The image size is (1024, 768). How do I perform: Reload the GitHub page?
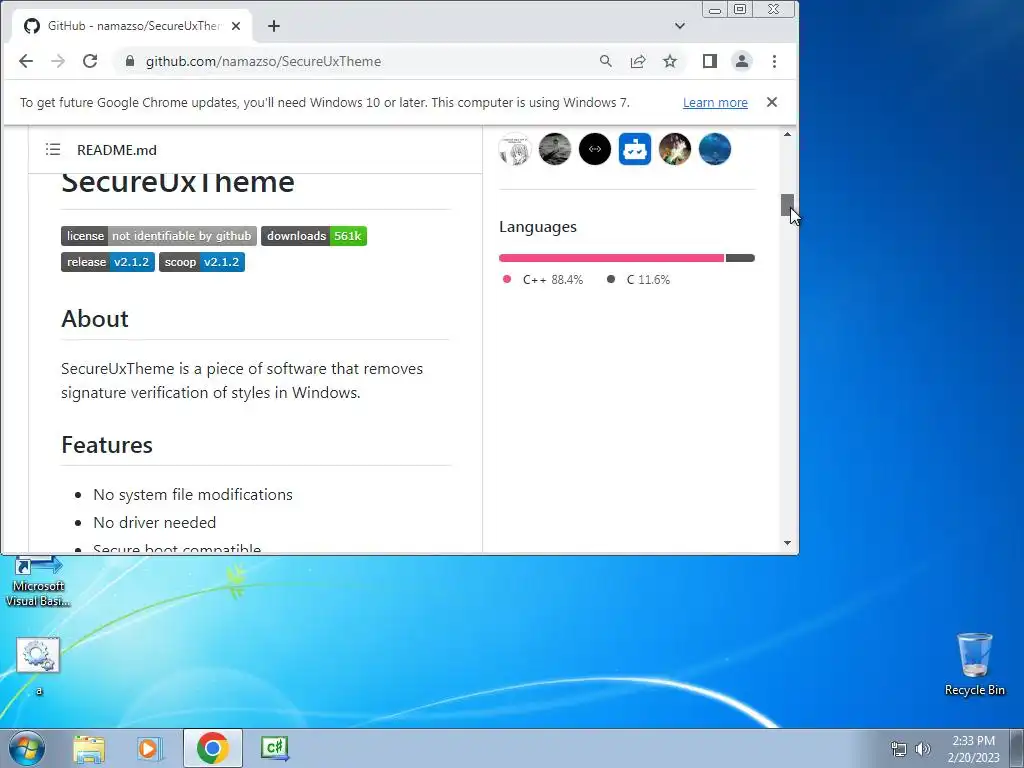(90, 61)
